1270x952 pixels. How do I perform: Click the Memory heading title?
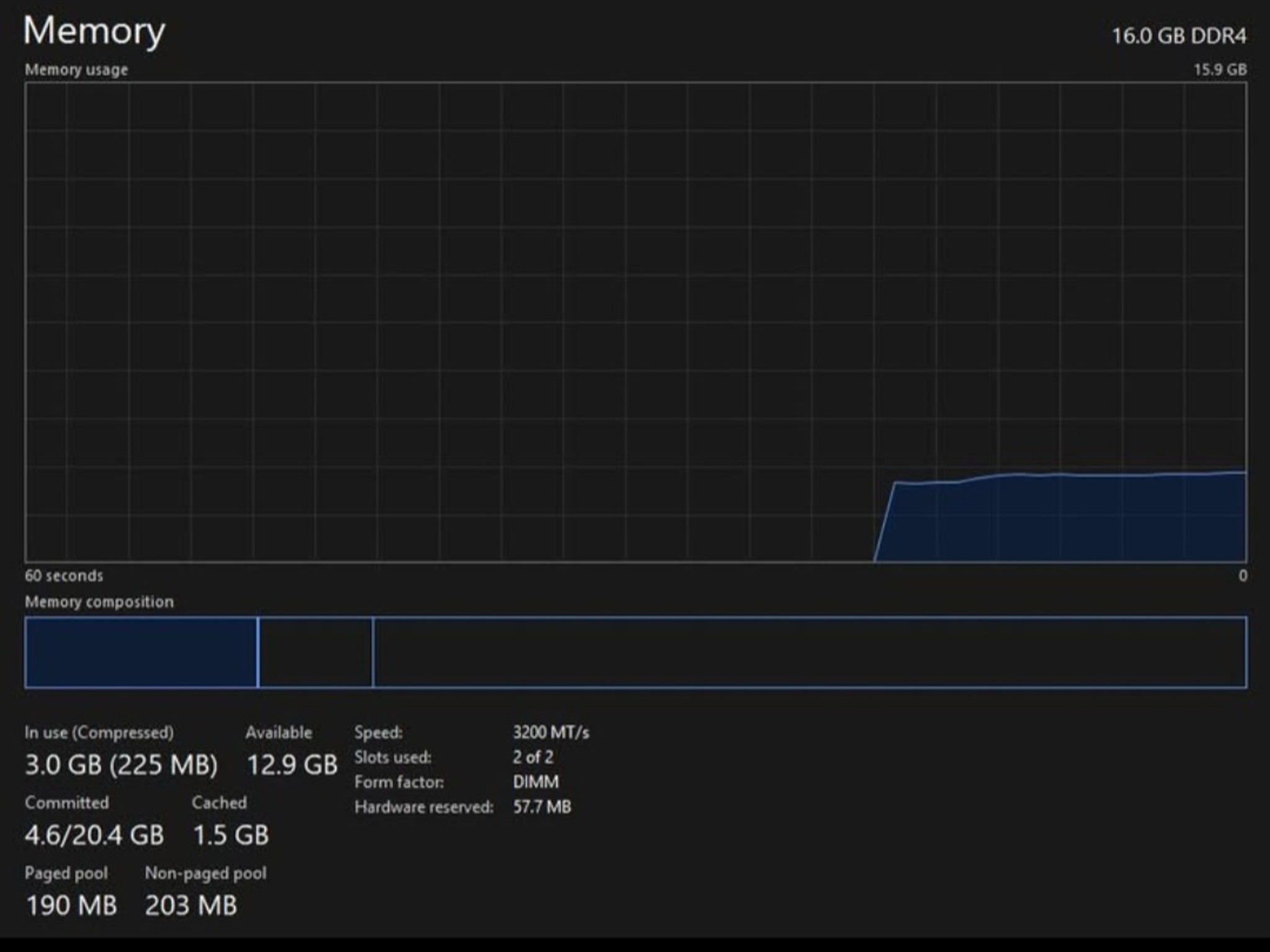pos(94,31)
